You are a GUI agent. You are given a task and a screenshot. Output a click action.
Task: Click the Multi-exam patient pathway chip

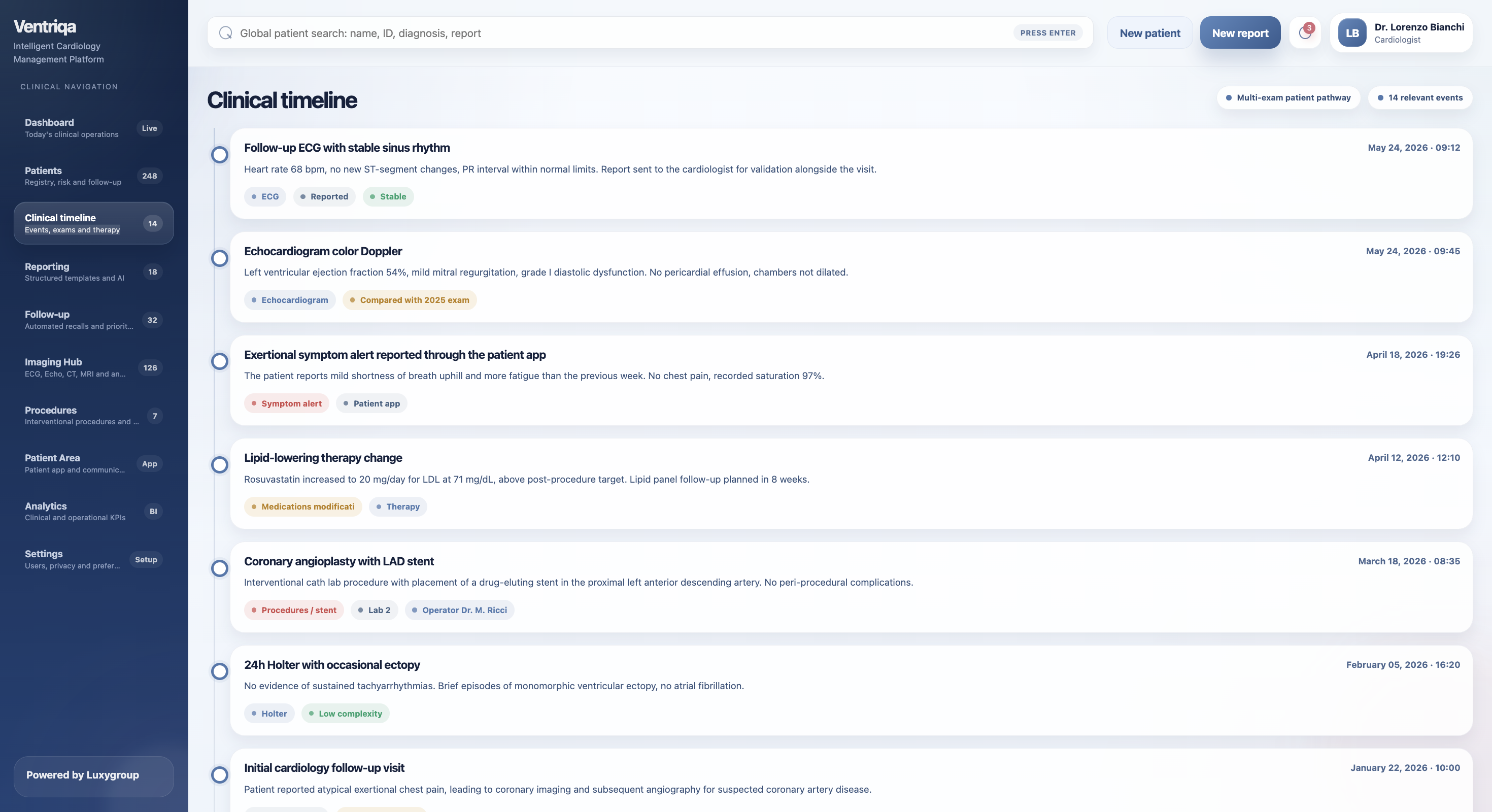pos(1288,97)
